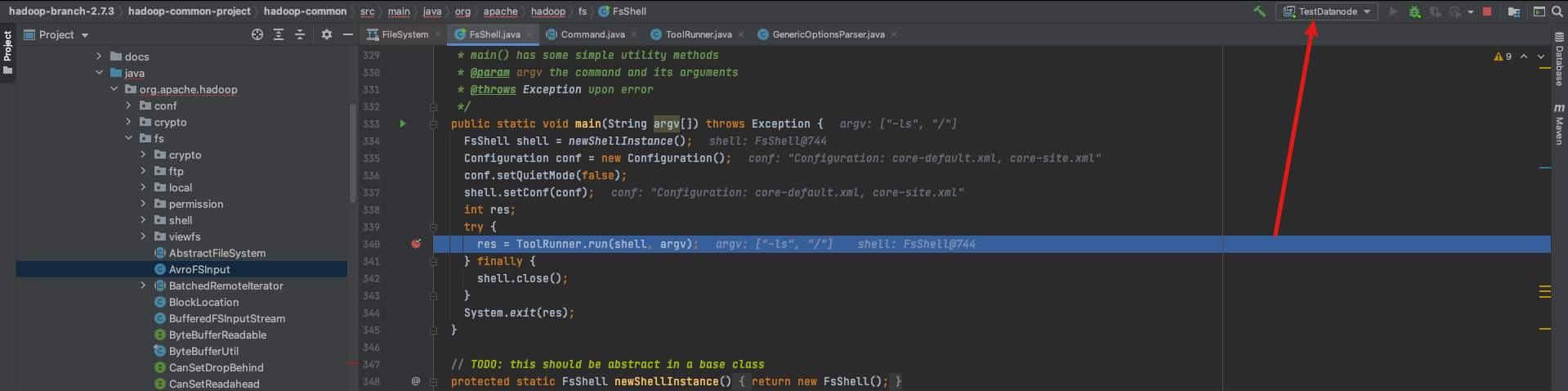
Task: Click the green Debug bug icon
Action: pyautogui.click(x=1414, y=11)
